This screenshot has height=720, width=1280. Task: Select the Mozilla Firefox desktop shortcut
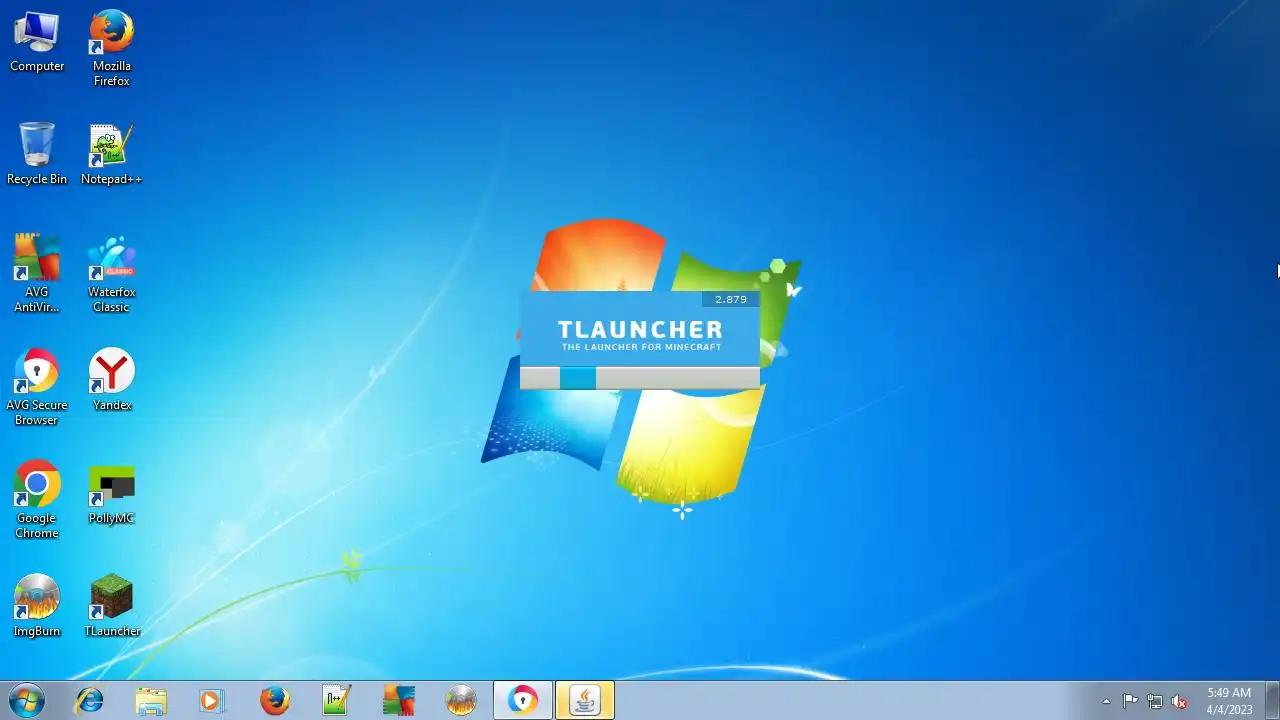point(112,49)
